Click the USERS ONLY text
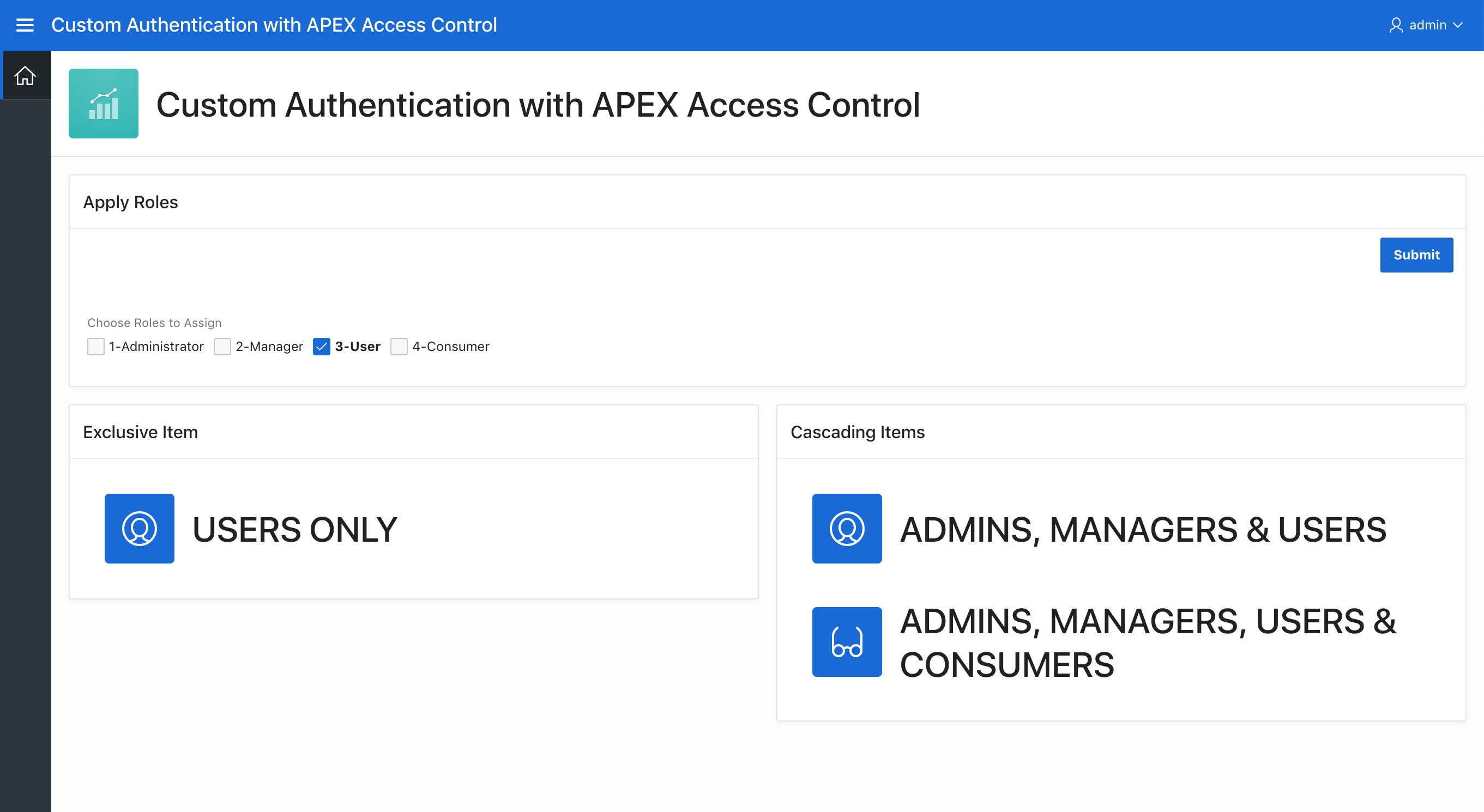 tap(294, 530)
